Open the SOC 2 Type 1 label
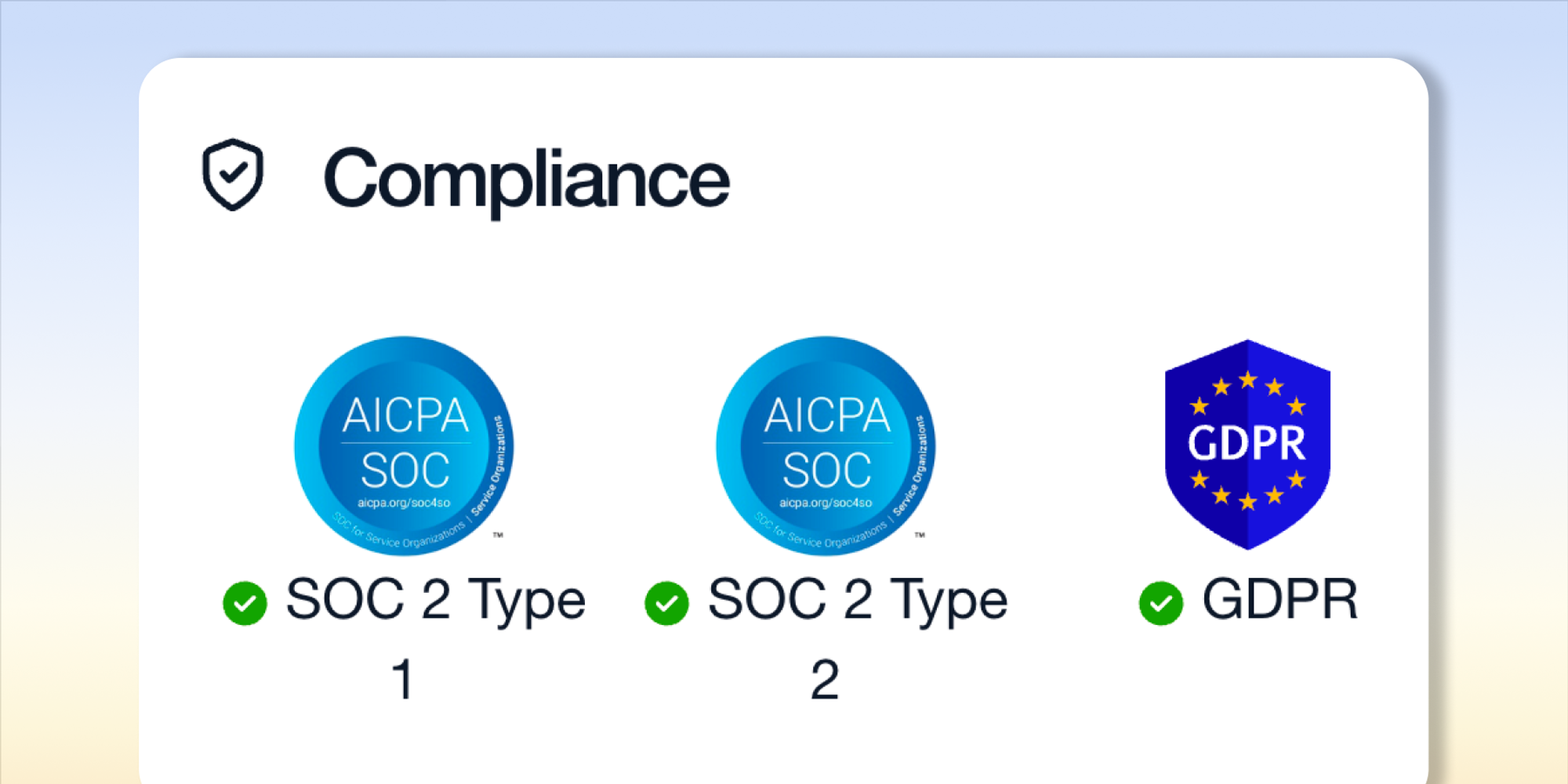Viewport: 1568px width, 784px height. (435, 601)
